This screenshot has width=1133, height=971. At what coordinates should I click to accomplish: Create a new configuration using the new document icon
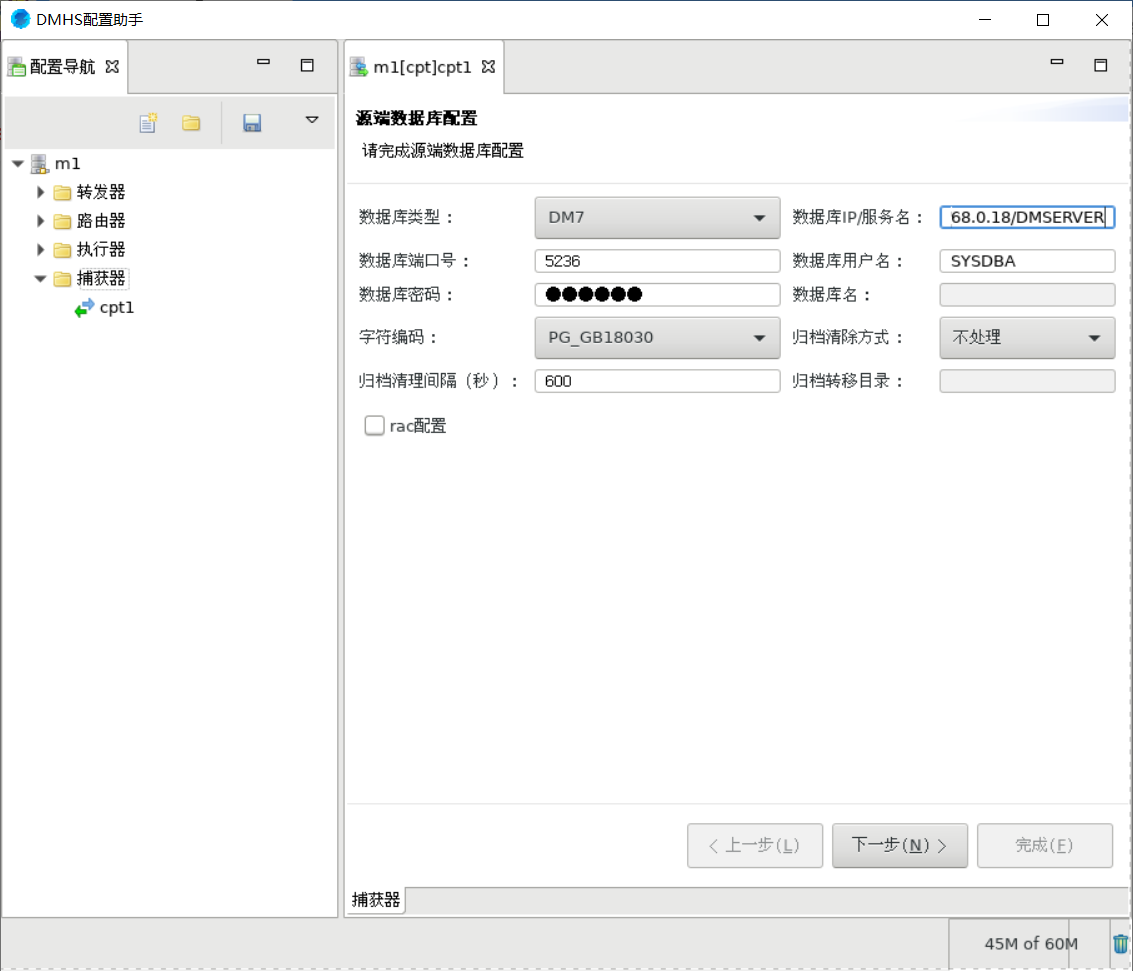pyautogui.click(x=148, y=122)
